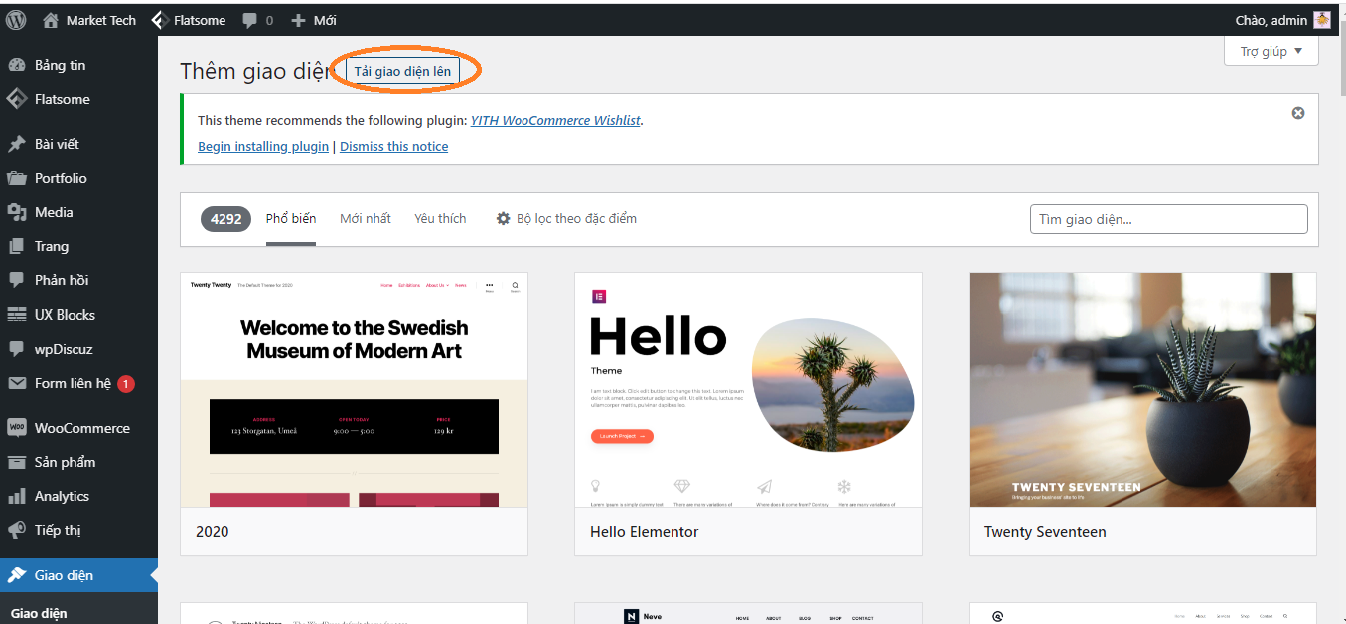This screenshot has height=624, width=1346.
Task: Open the WooCommerce menu icon
Action: [17, 428]
